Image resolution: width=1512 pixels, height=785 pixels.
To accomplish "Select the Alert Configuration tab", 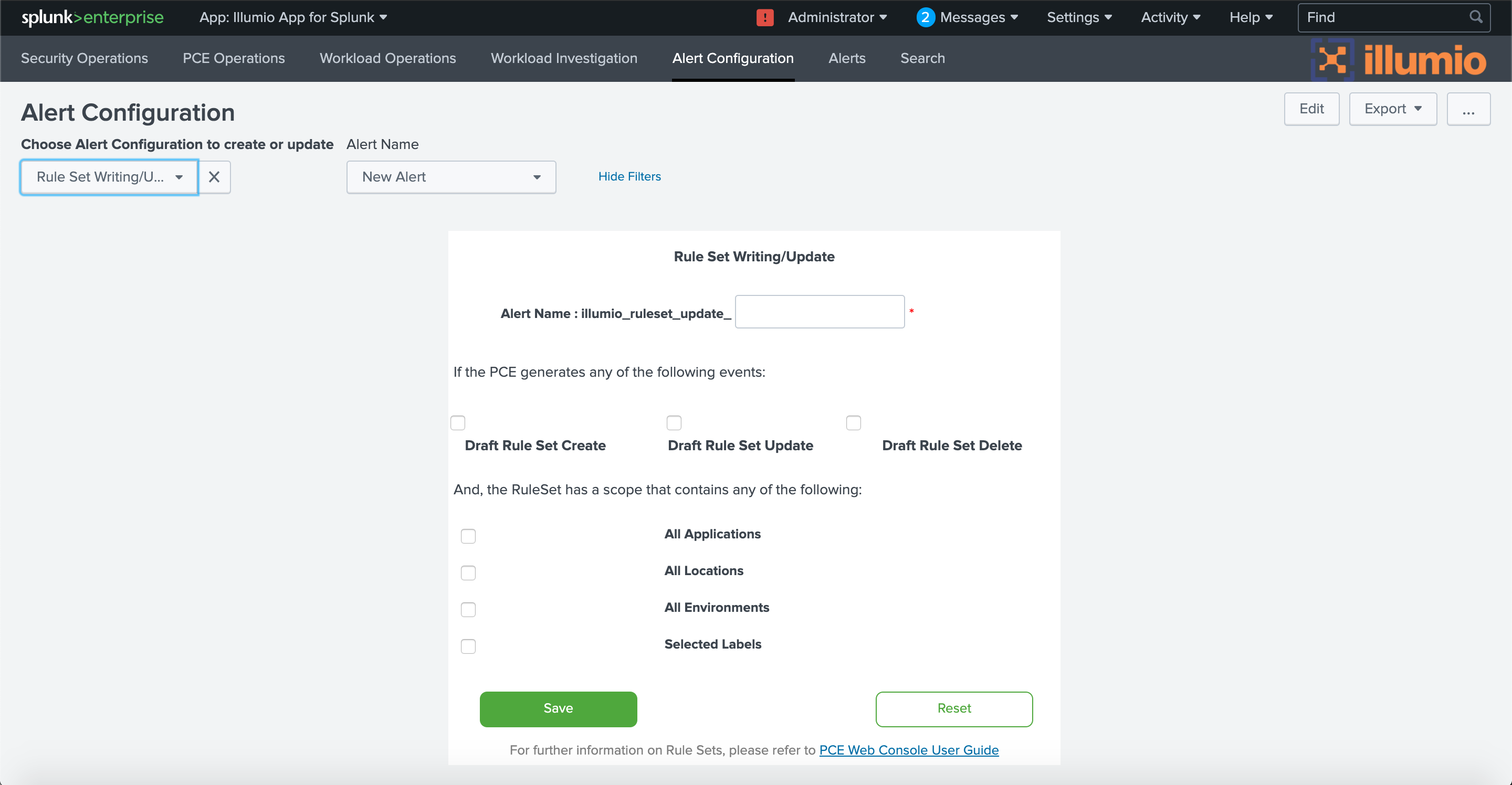I will click(x=732, y=59).
